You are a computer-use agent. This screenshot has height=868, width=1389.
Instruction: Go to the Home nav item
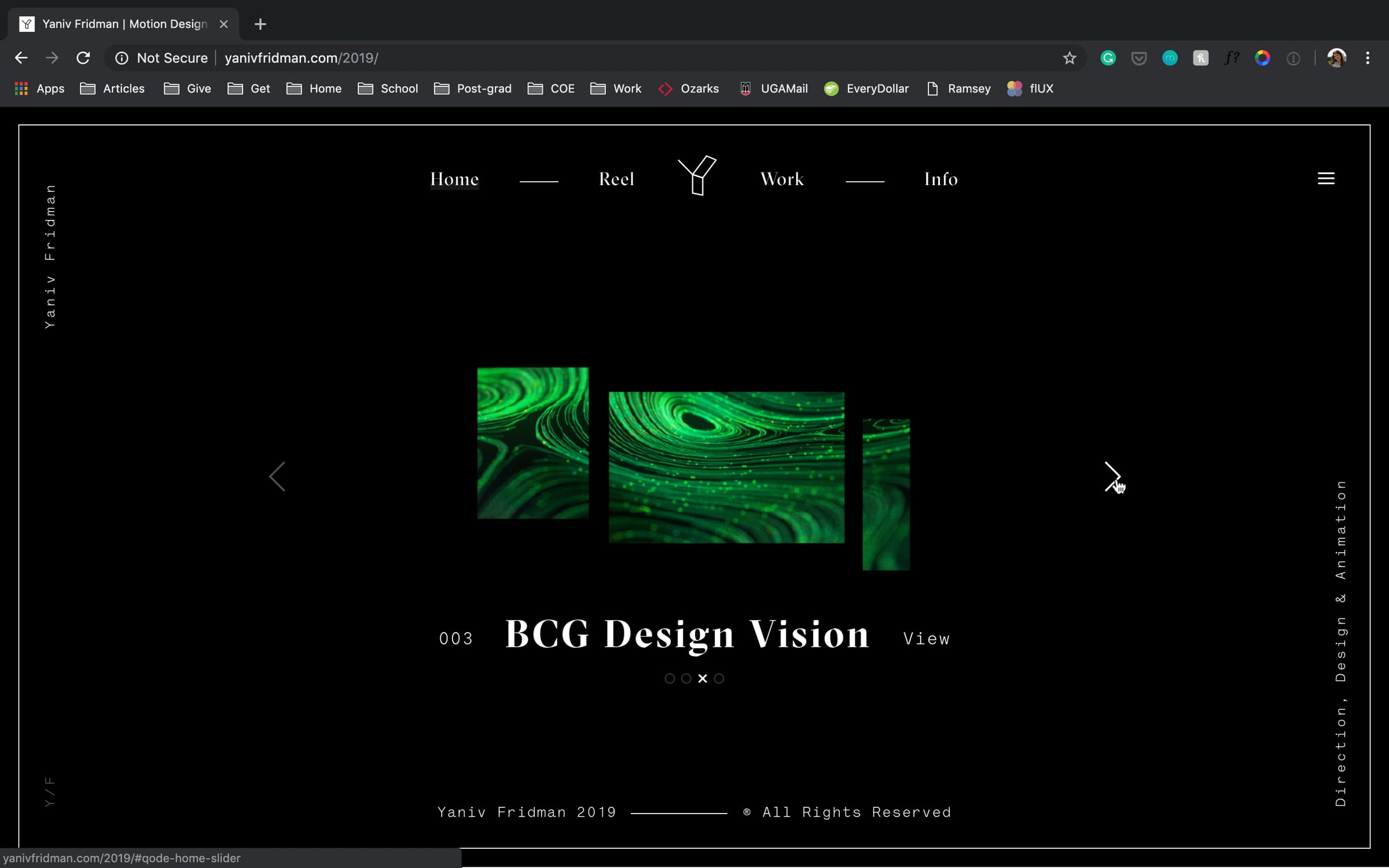point(454,179)
